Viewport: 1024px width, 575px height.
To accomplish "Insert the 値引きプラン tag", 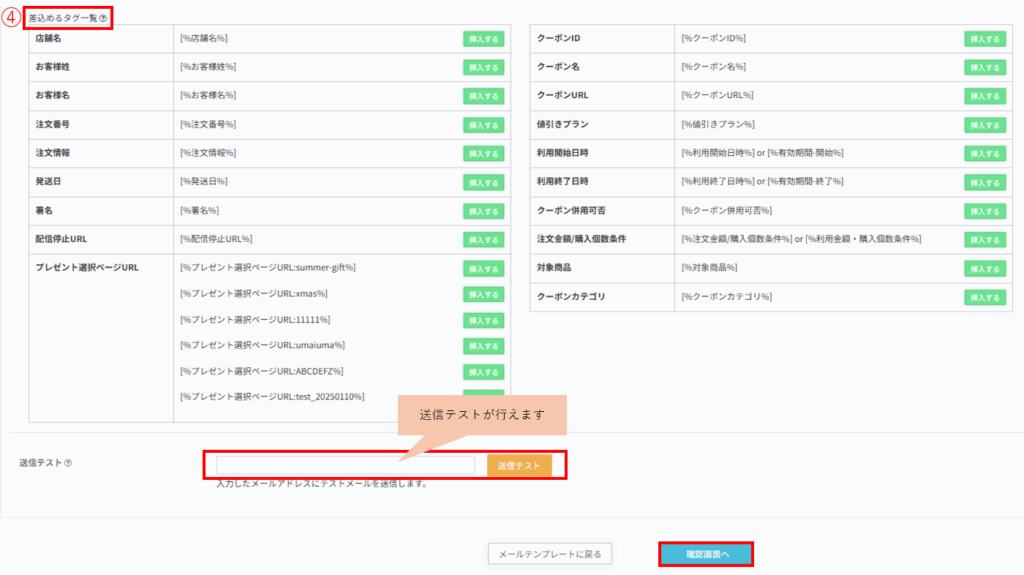I will [x=984, y=125].
